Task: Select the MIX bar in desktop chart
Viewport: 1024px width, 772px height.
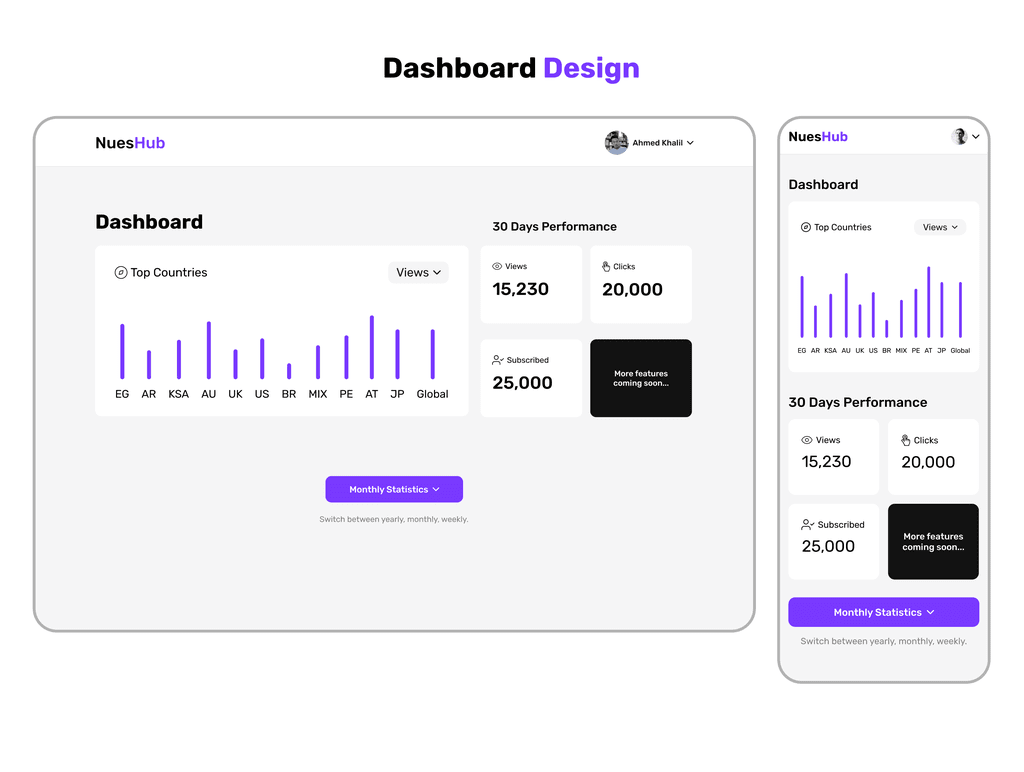Action: pyautogui.click(x=318, y=362)
